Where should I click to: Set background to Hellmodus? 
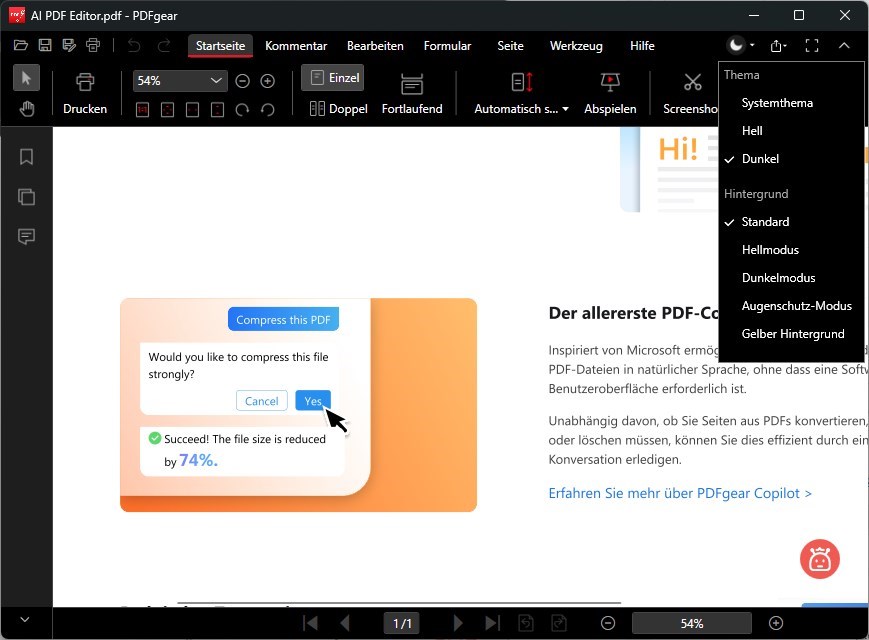pyautogui.click(x=791, y=250)
